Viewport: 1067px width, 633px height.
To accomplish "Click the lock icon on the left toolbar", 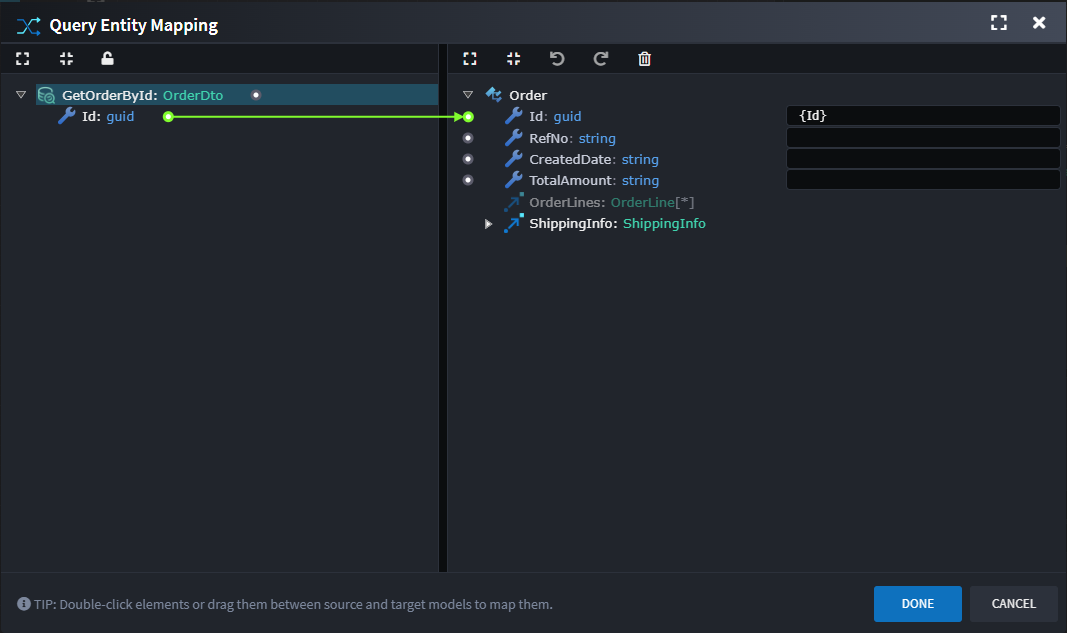I will [107, 59].
